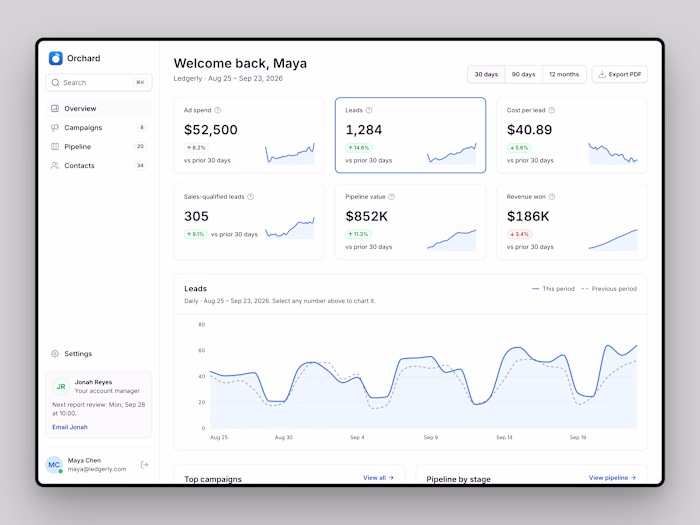Click the Aug 30 axis label
This screenshot has width=700, height=525.
pyautogui.click(x=284, y=438)
